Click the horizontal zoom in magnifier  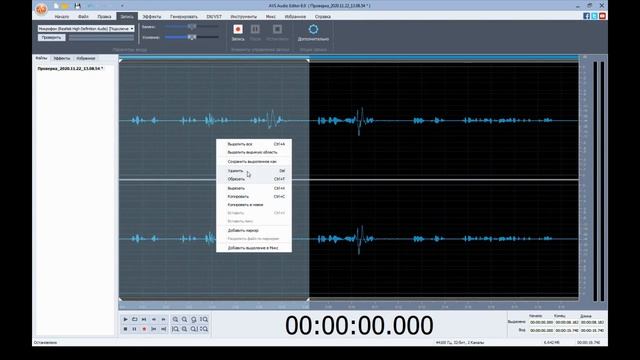coord(175,319)
